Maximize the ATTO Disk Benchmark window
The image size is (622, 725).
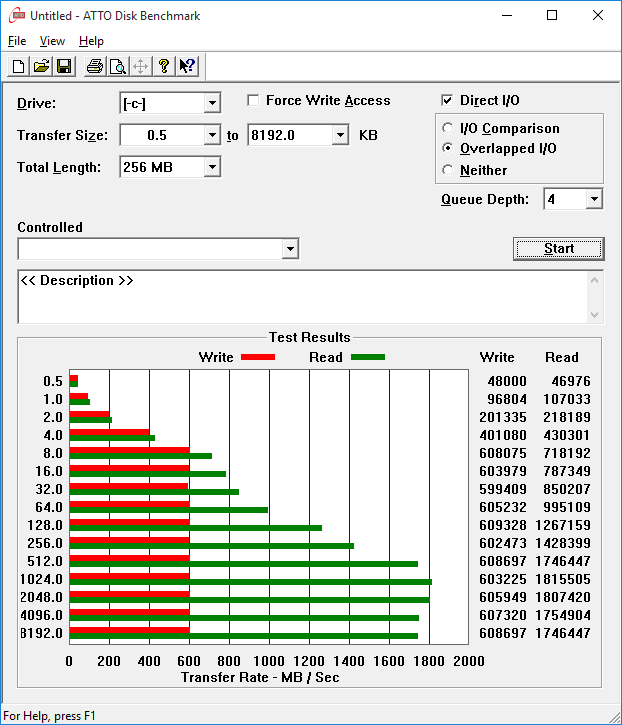552,15
